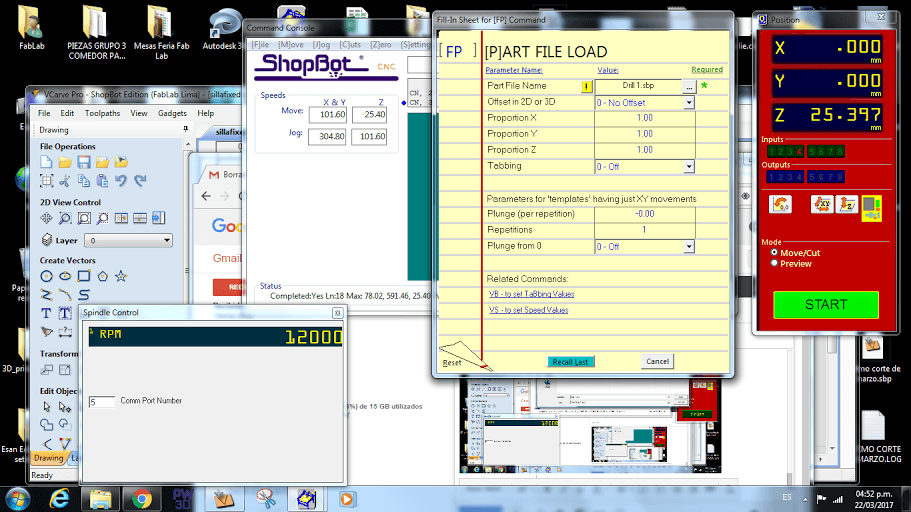Select the Move/Cut mode radio button
This screenshot has width=911, height=512.
click(774, 252)
